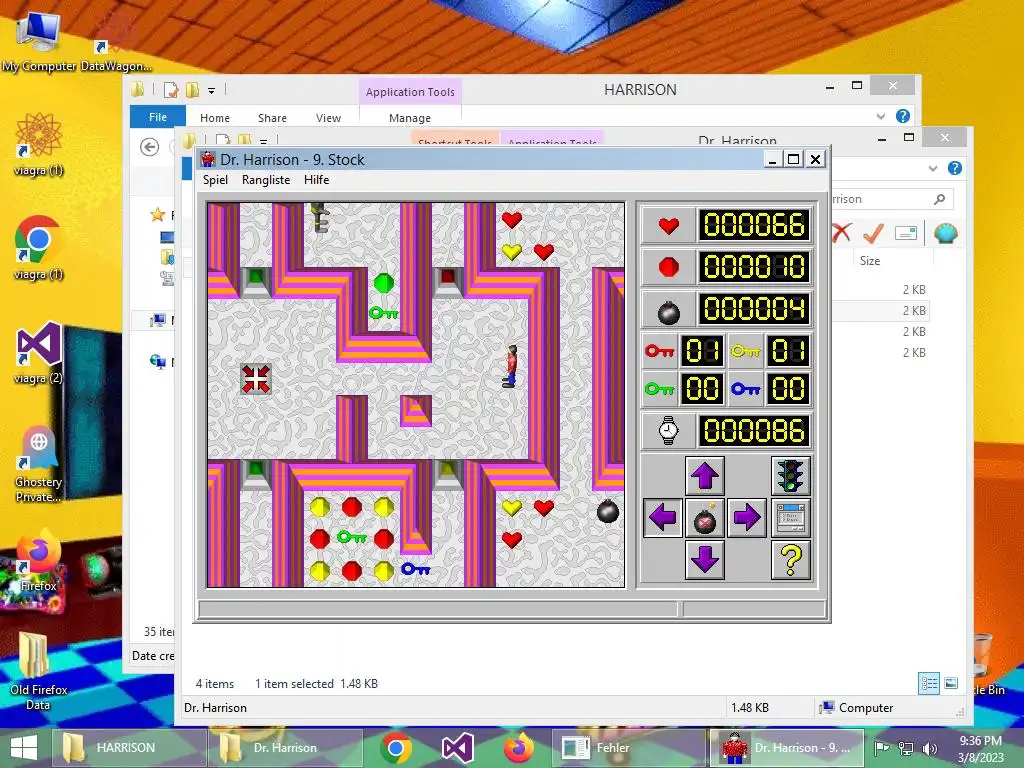Click the green key counter icon
The height and width of the screenshot is (768, 1024).
pyautogui.click(x=660, y=389)
